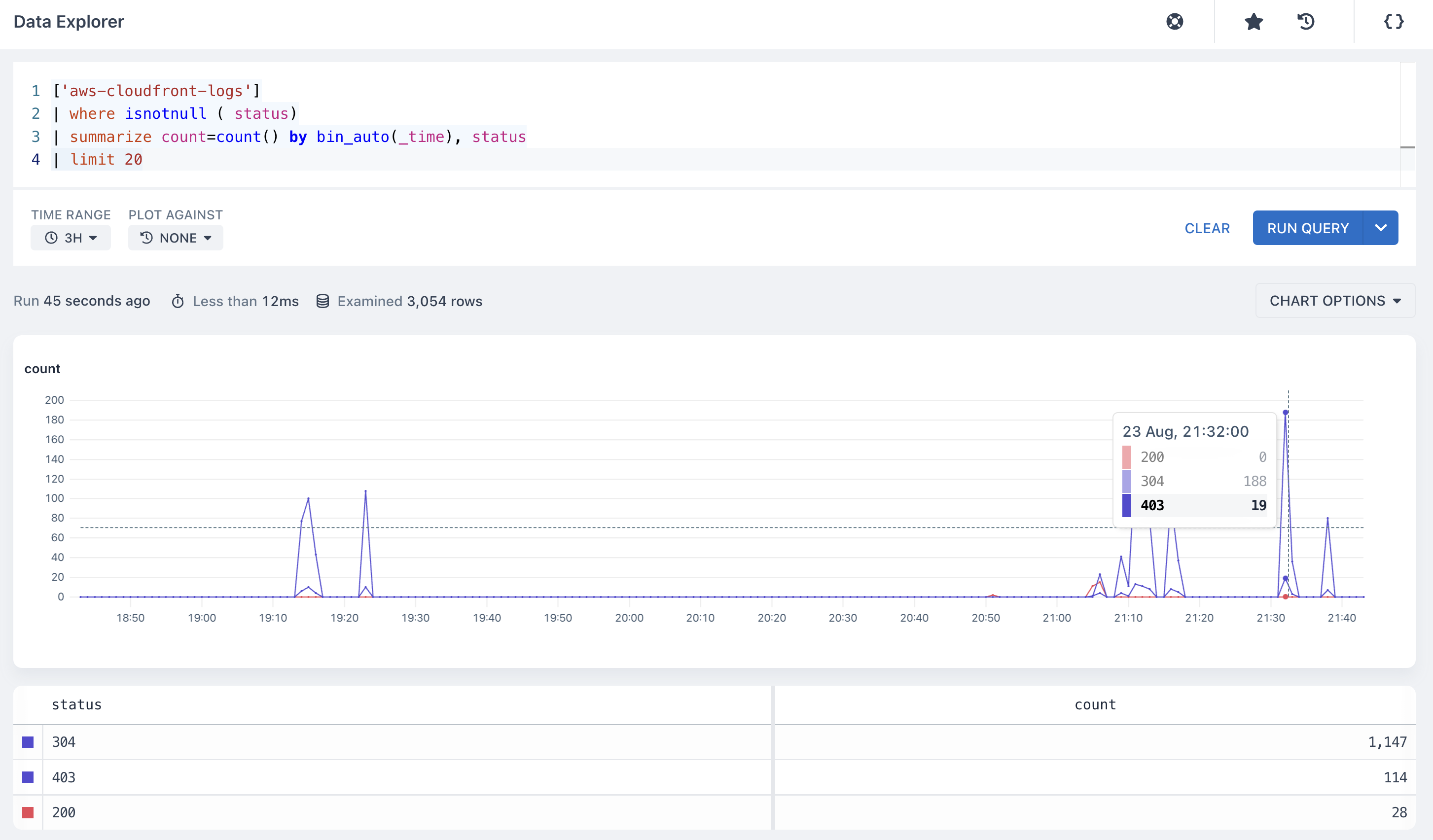Open the help lifebuoy icon

[1174, 22]
